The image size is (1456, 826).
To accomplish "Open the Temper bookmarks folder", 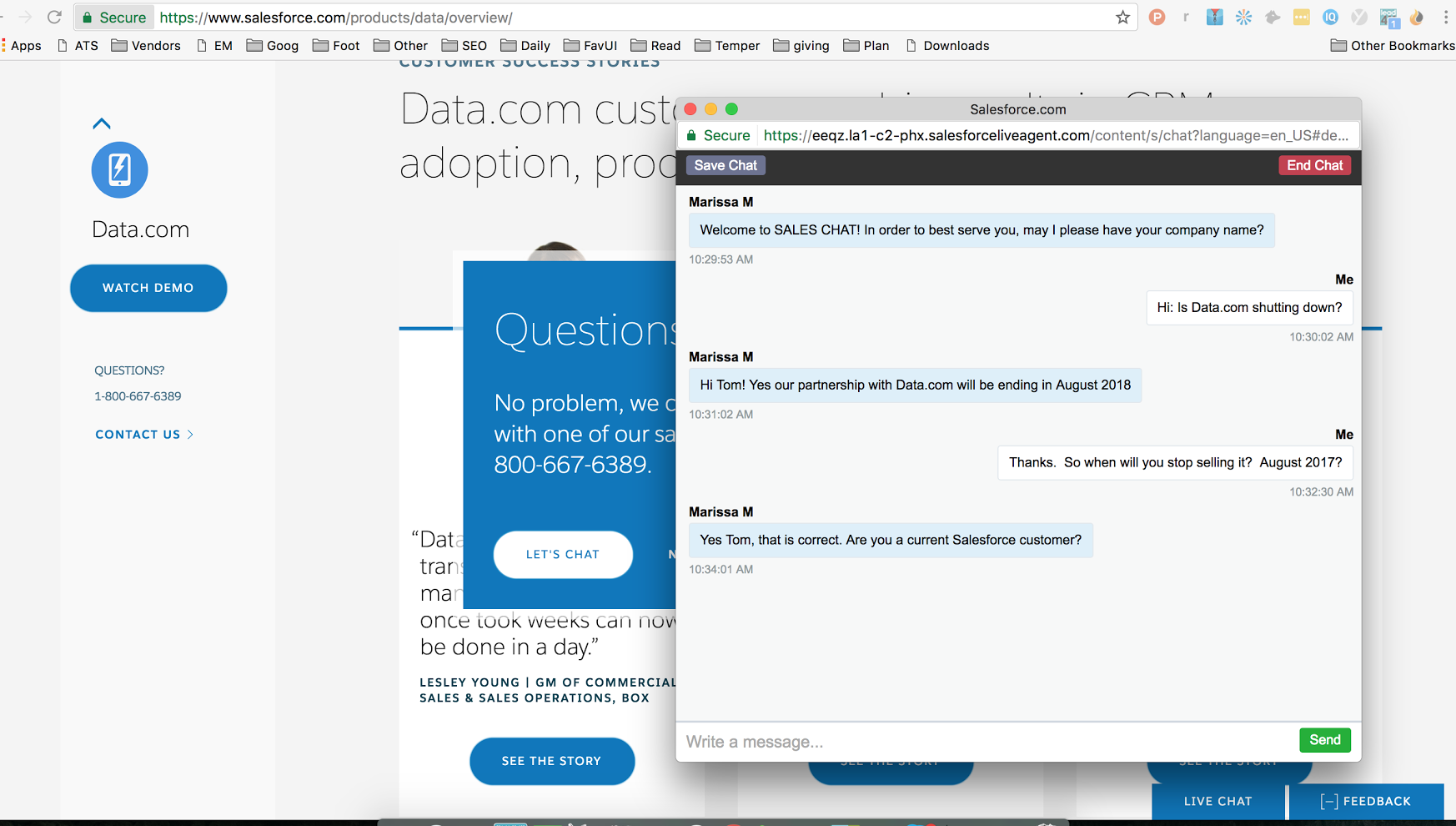I will 727,46.
